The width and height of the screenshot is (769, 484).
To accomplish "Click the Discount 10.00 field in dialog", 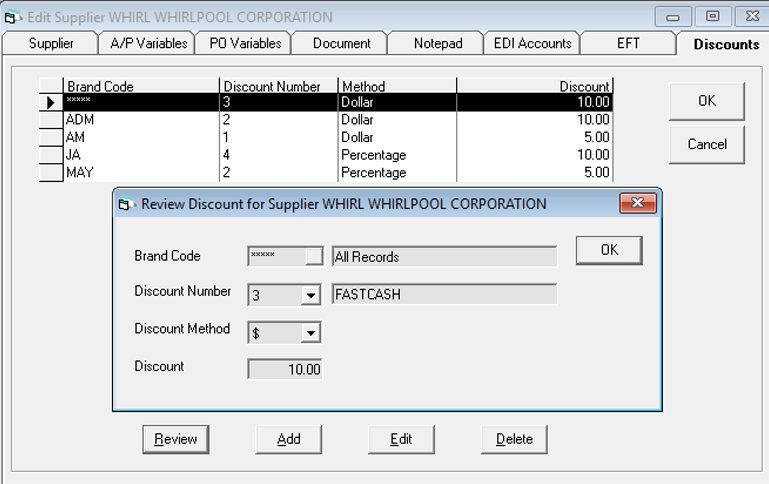I will tap(285, 369).
